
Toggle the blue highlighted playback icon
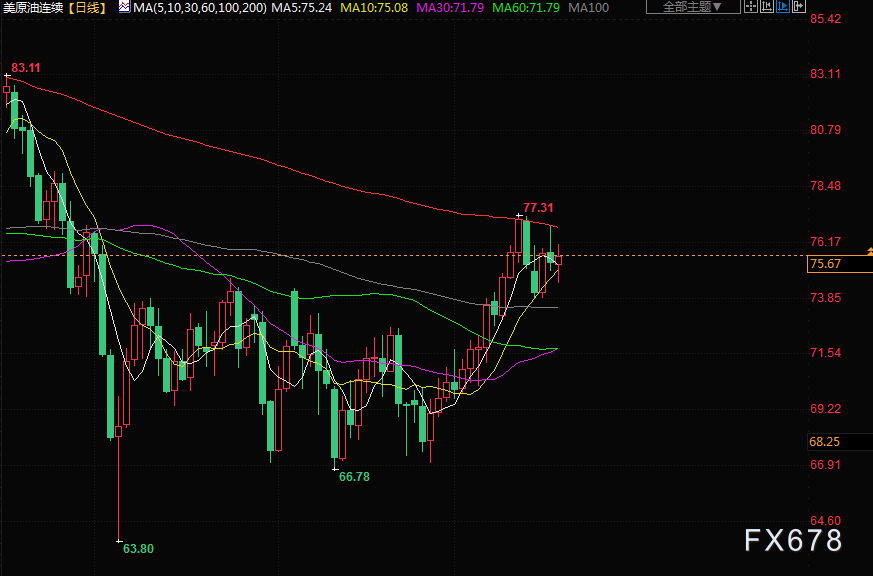click(x=783, y=6)
